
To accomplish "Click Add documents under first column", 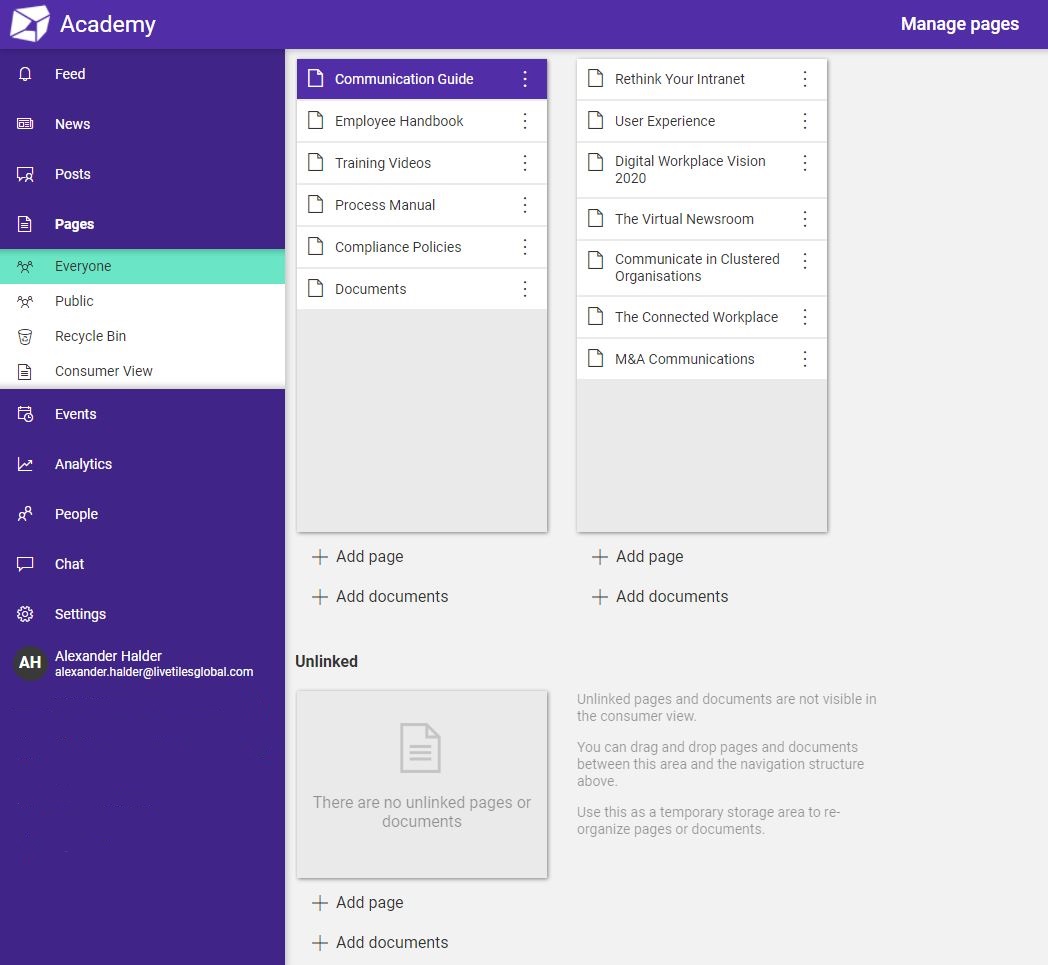I will [380, 596].
